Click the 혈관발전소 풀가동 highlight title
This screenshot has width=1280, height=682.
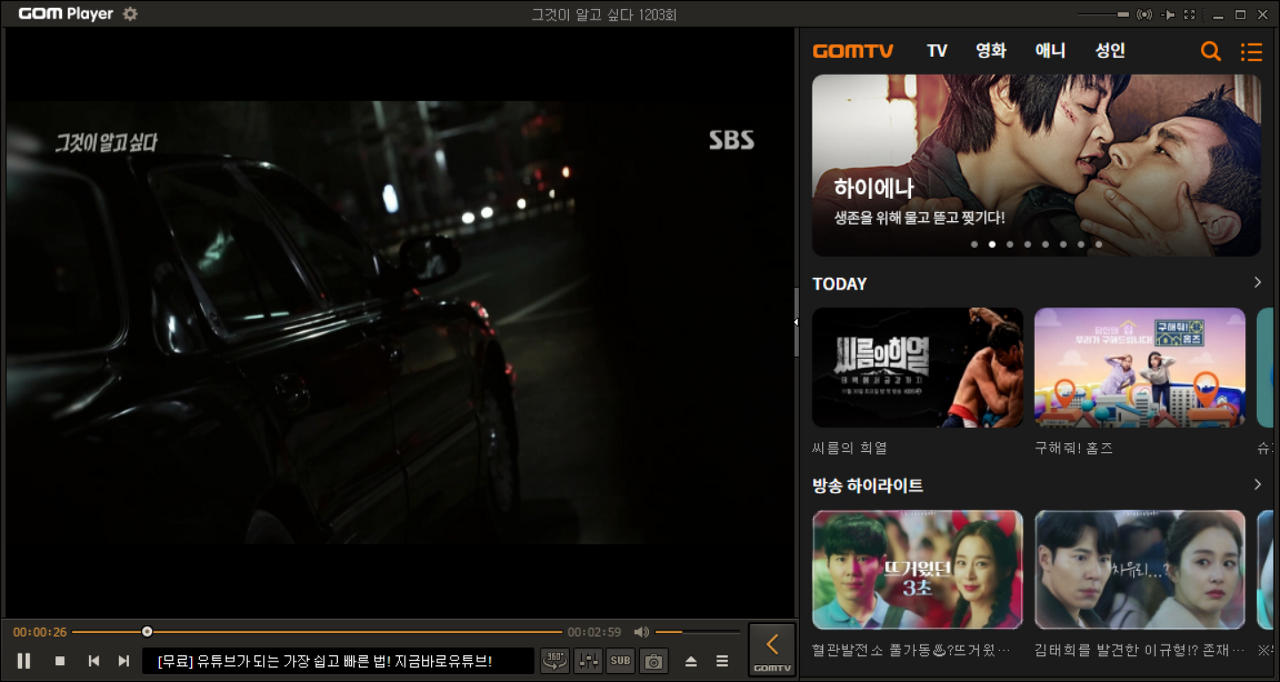[x=912, y=650]
